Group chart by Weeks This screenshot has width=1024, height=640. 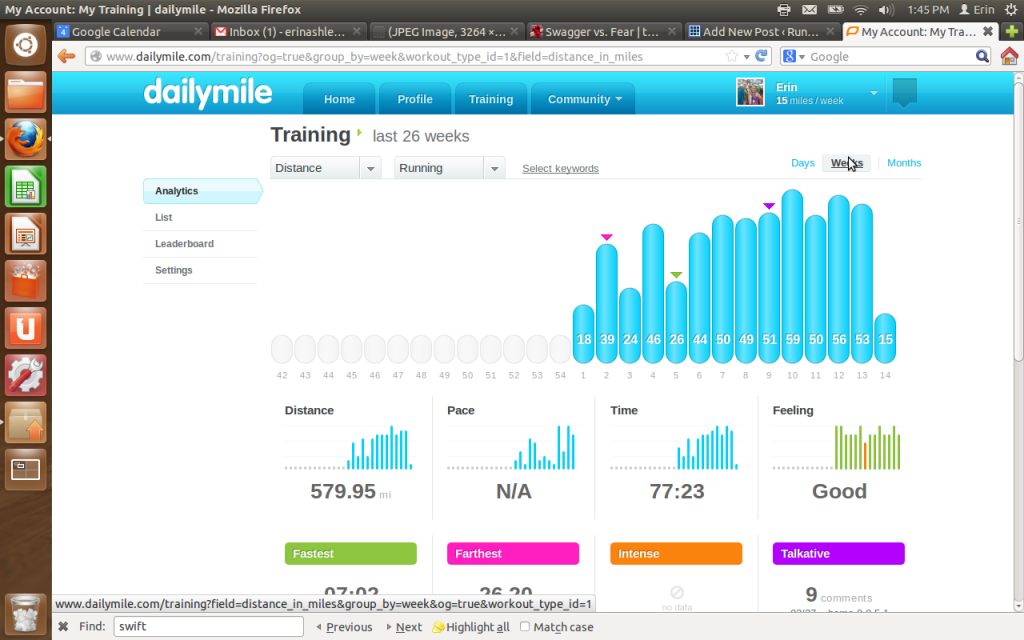[846, 163]
